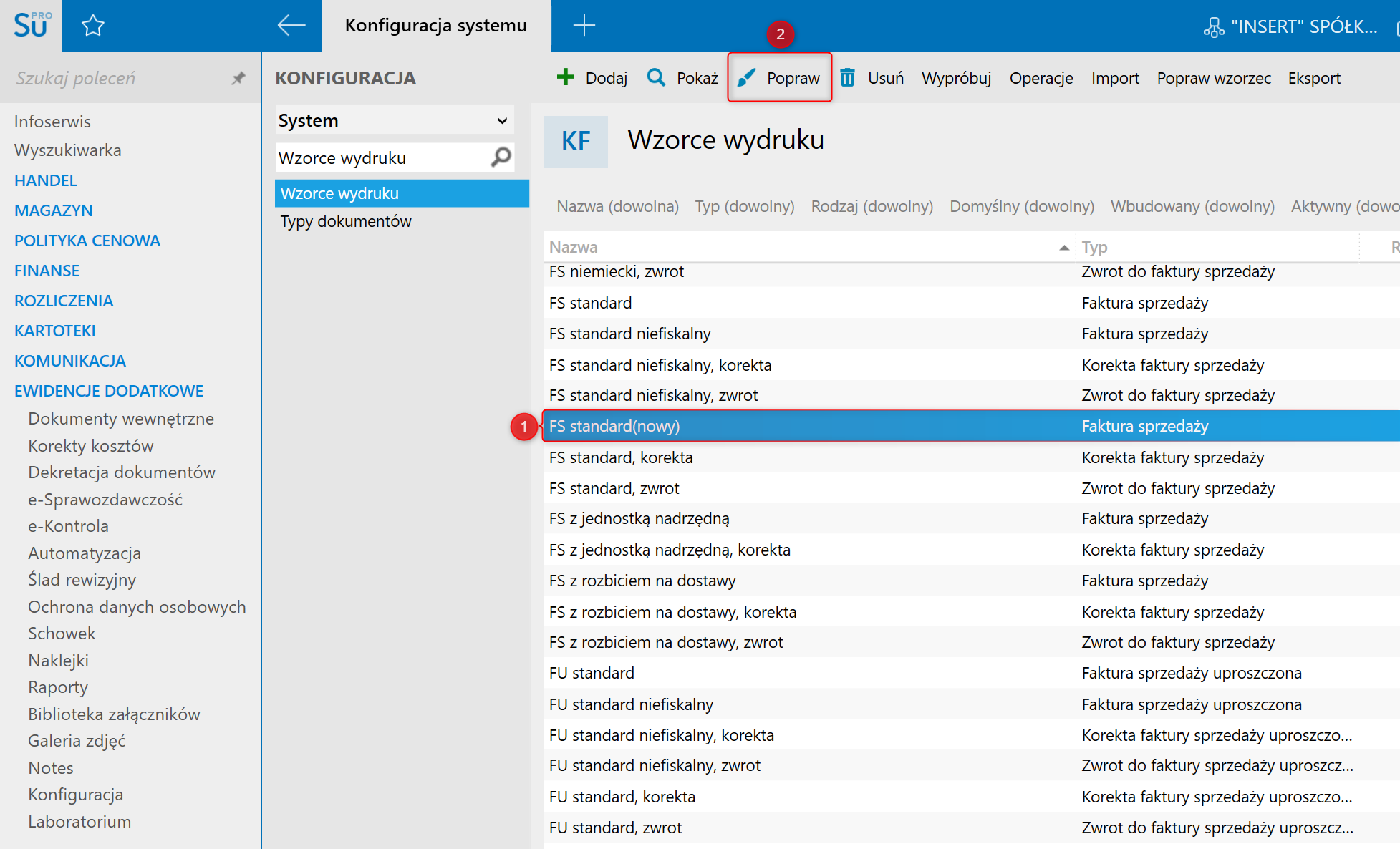1400x849 pixels.
Task: Open the Rodzaj (dowolny) filter
Action: [872, 206]
